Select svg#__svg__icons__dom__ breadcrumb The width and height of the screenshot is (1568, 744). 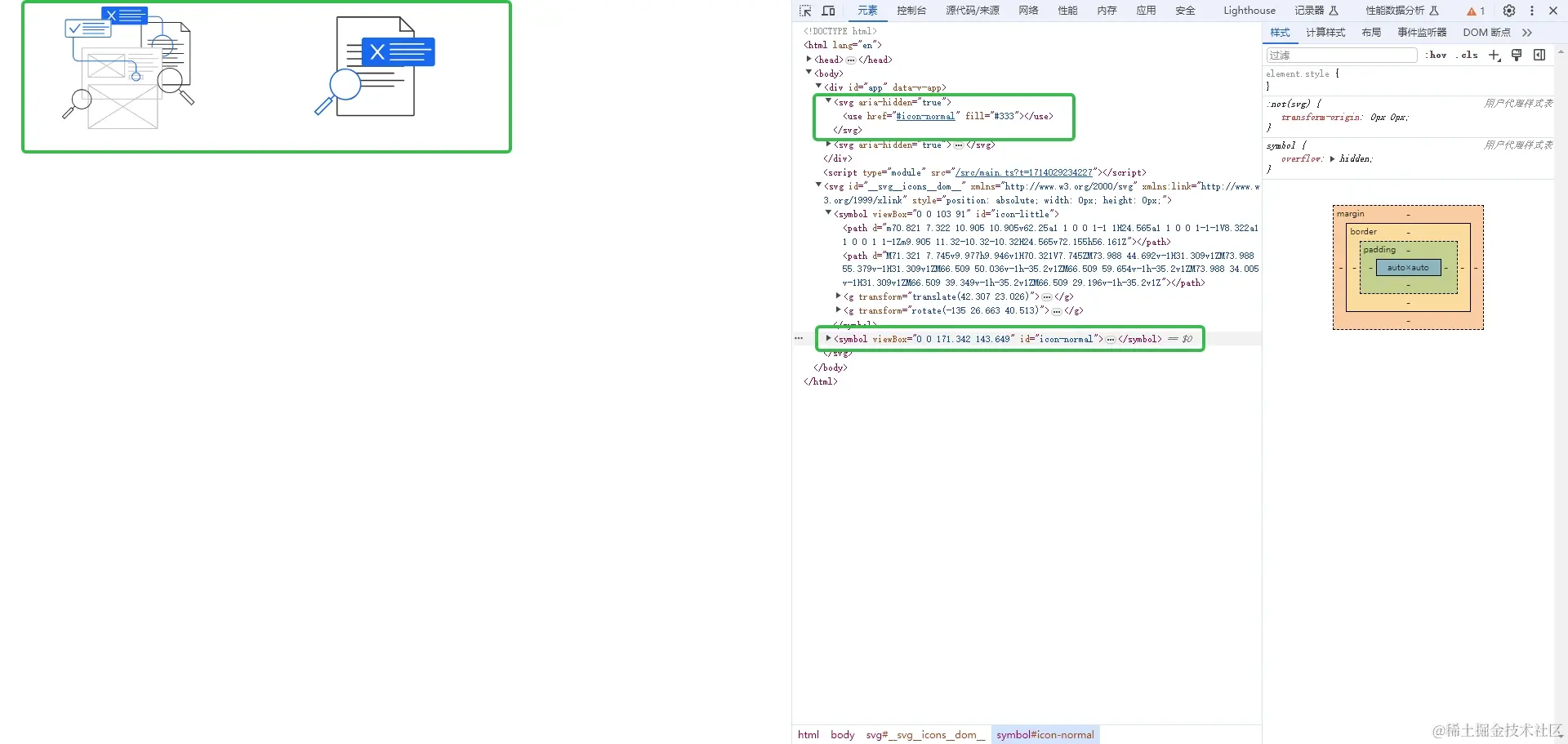pos(926,735)
